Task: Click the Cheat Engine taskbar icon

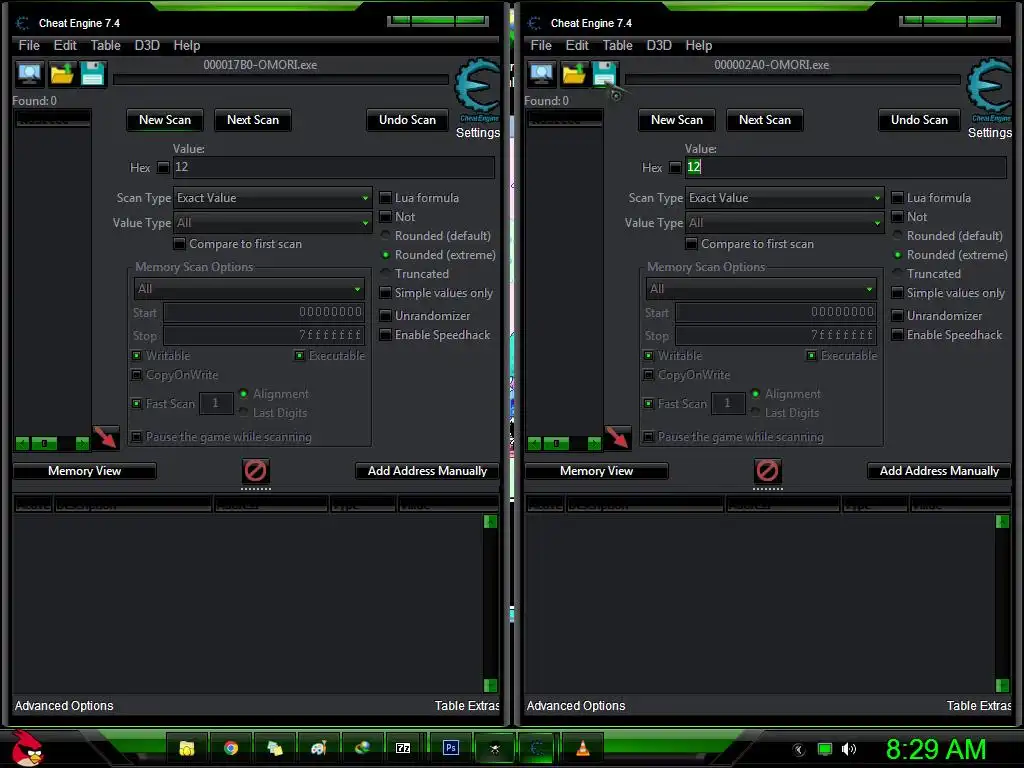Action: tap(537, 748)
